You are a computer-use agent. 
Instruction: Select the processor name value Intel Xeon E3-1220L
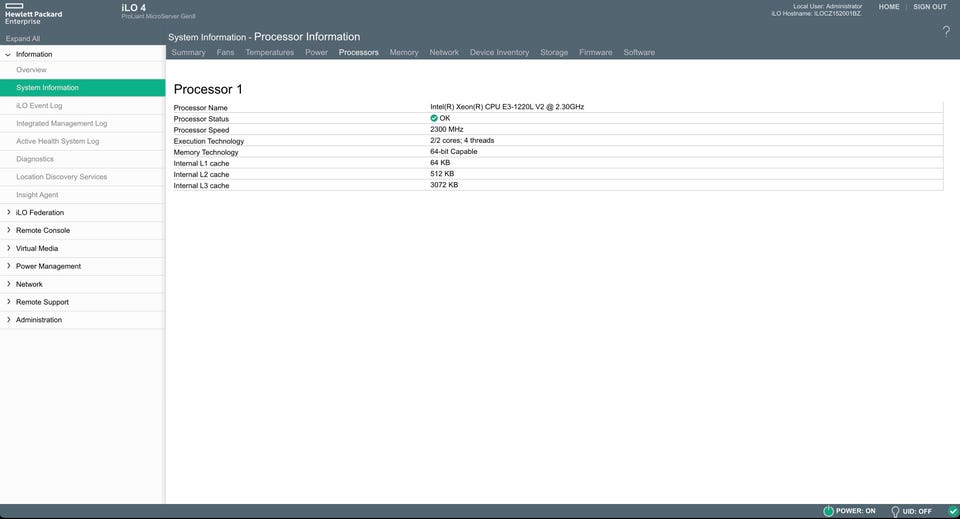[x=507, y=106]
